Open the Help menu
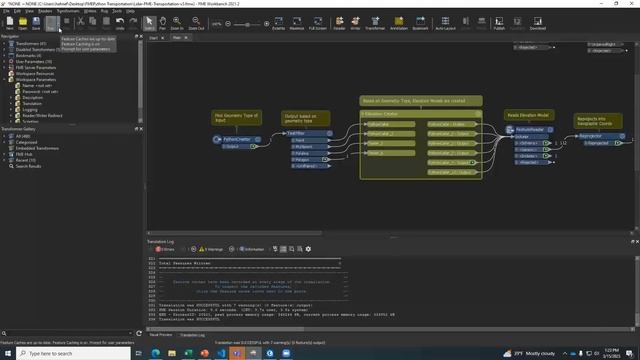 pyautogui.click(x=130, y=11)
